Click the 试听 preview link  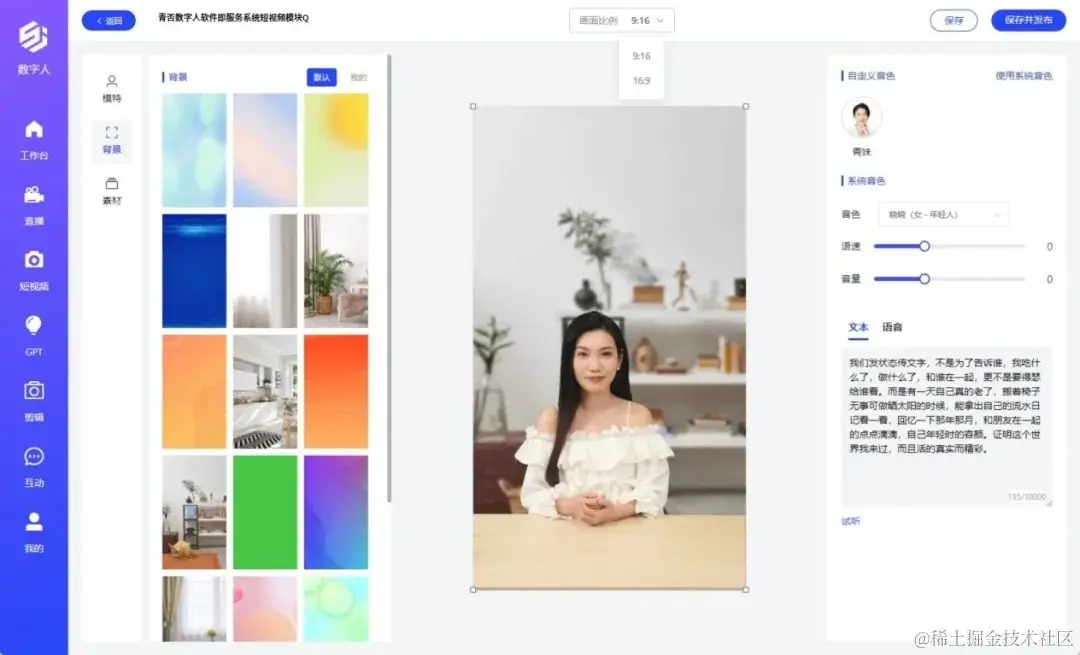[851, 521]
